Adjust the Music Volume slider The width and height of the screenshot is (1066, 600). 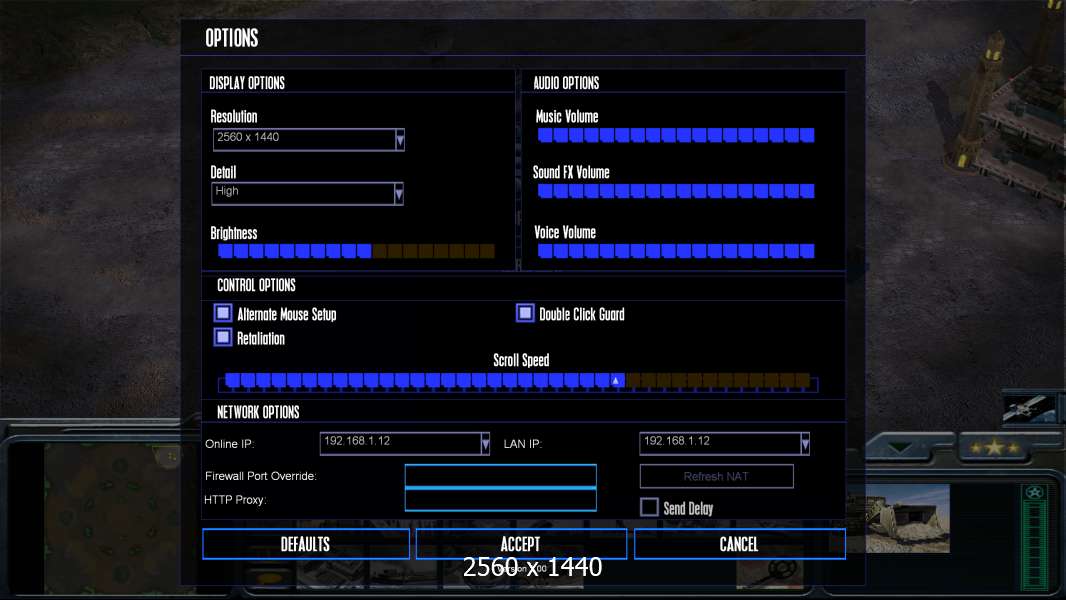pos(676,135)
